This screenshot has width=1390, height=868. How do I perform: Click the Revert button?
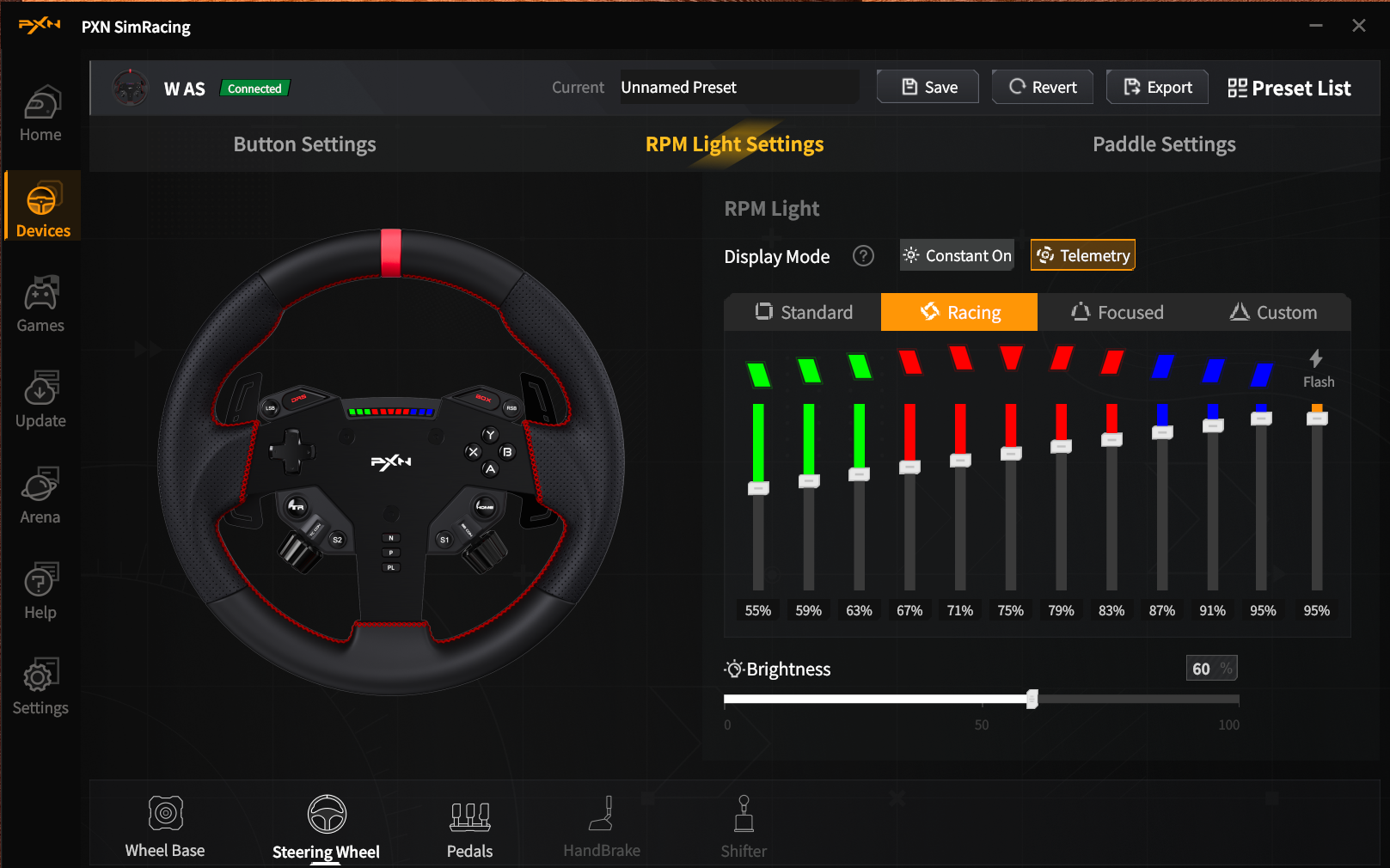click(x=1042, y=87)
